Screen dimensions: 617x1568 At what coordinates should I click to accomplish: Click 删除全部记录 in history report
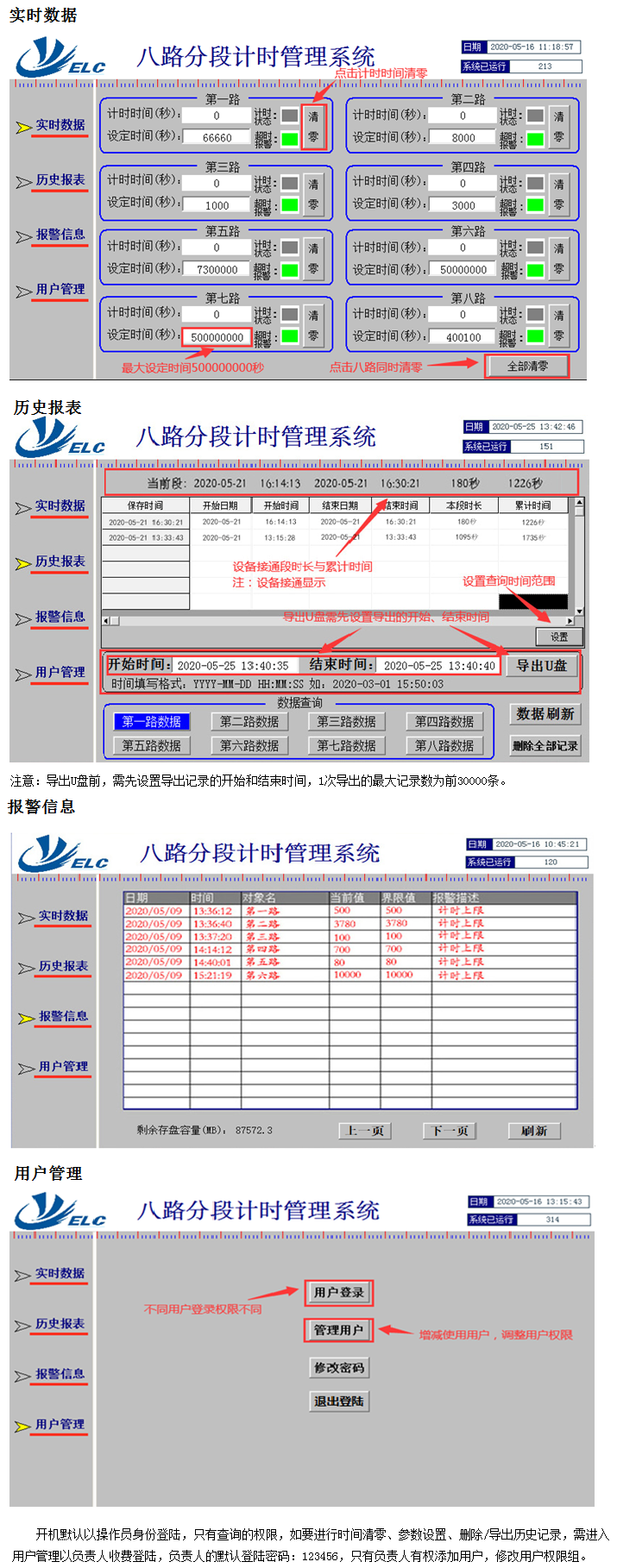coord(545,745)
